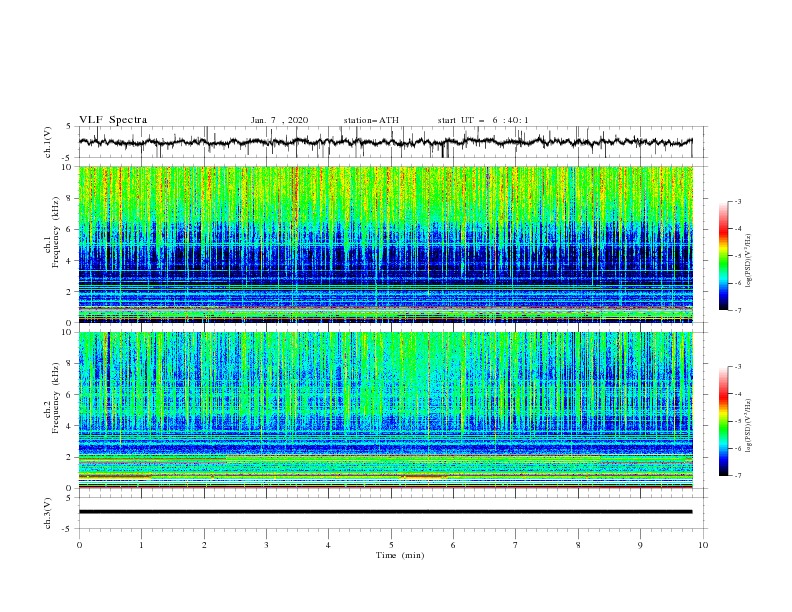Click the ch.2 PSD color scale bar
Viewport: 792px width, 612px height.
[723, 421]
